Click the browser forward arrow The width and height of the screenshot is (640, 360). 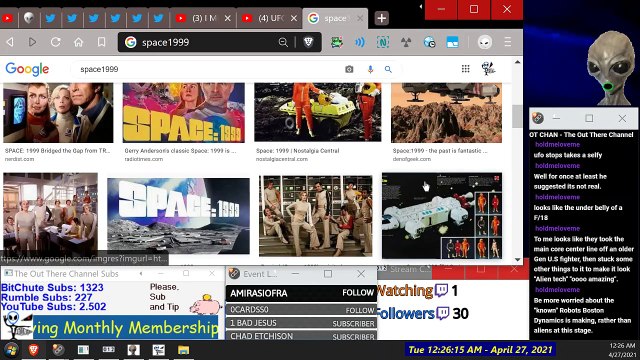(x=32, y=42)
